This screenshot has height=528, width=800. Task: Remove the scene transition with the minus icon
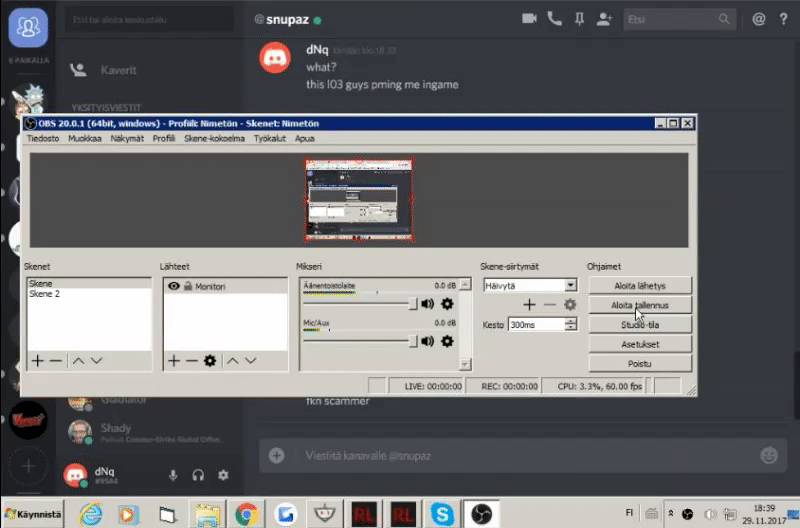pos(549,305)
